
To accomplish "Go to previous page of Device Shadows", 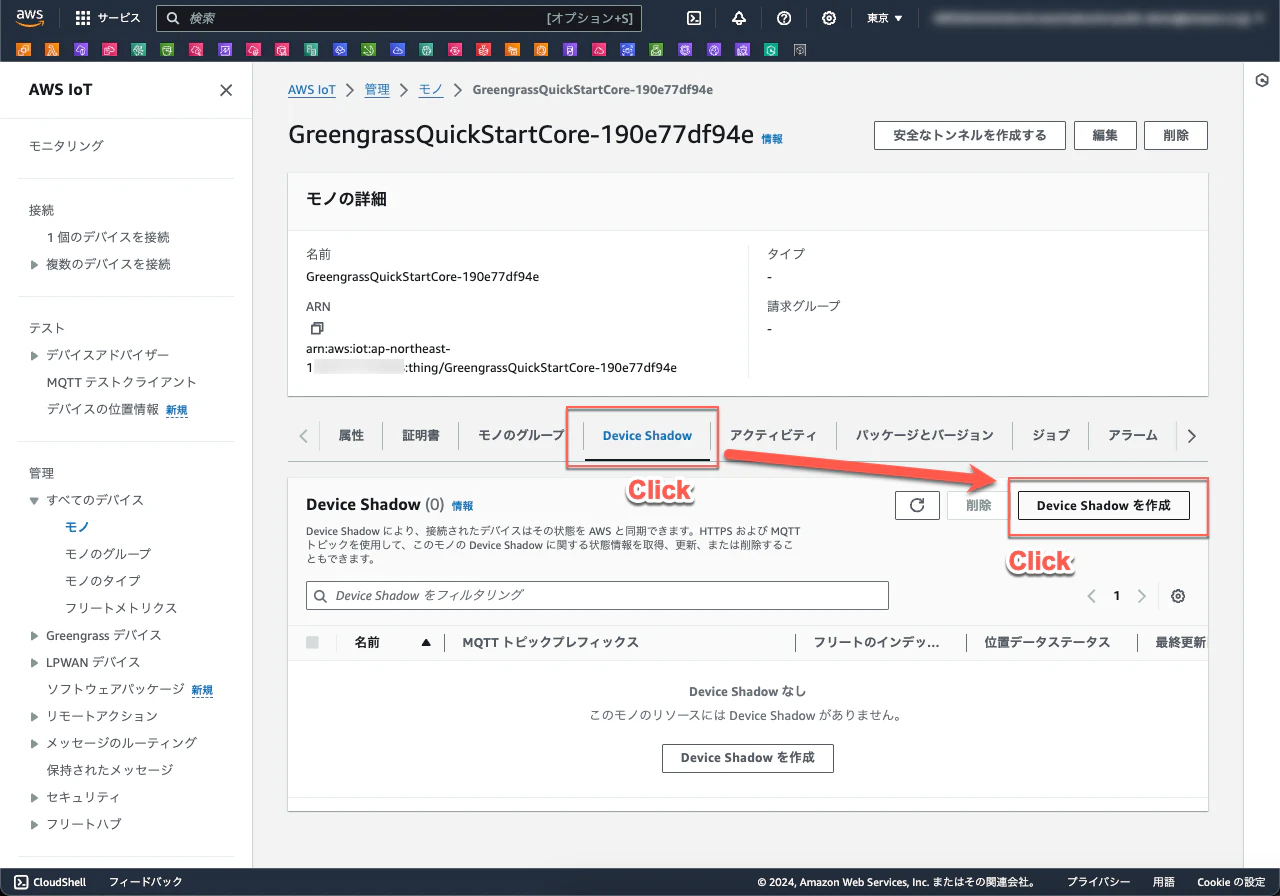I will [1092, 596].
